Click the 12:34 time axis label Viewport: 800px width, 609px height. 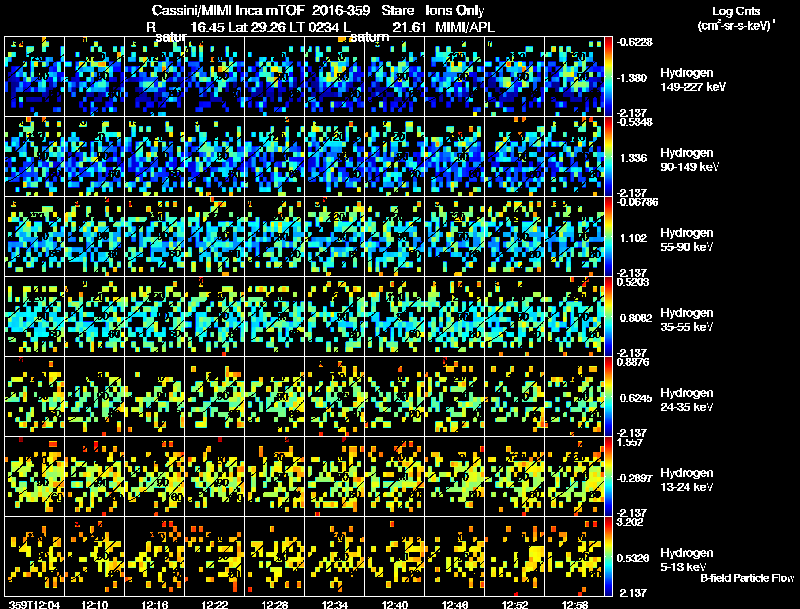[335, 604]
